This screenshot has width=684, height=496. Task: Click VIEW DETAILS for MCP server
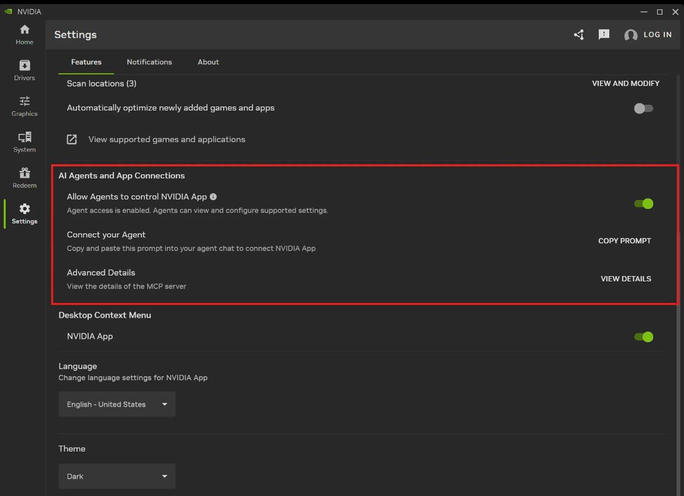(x=626, y=279)
